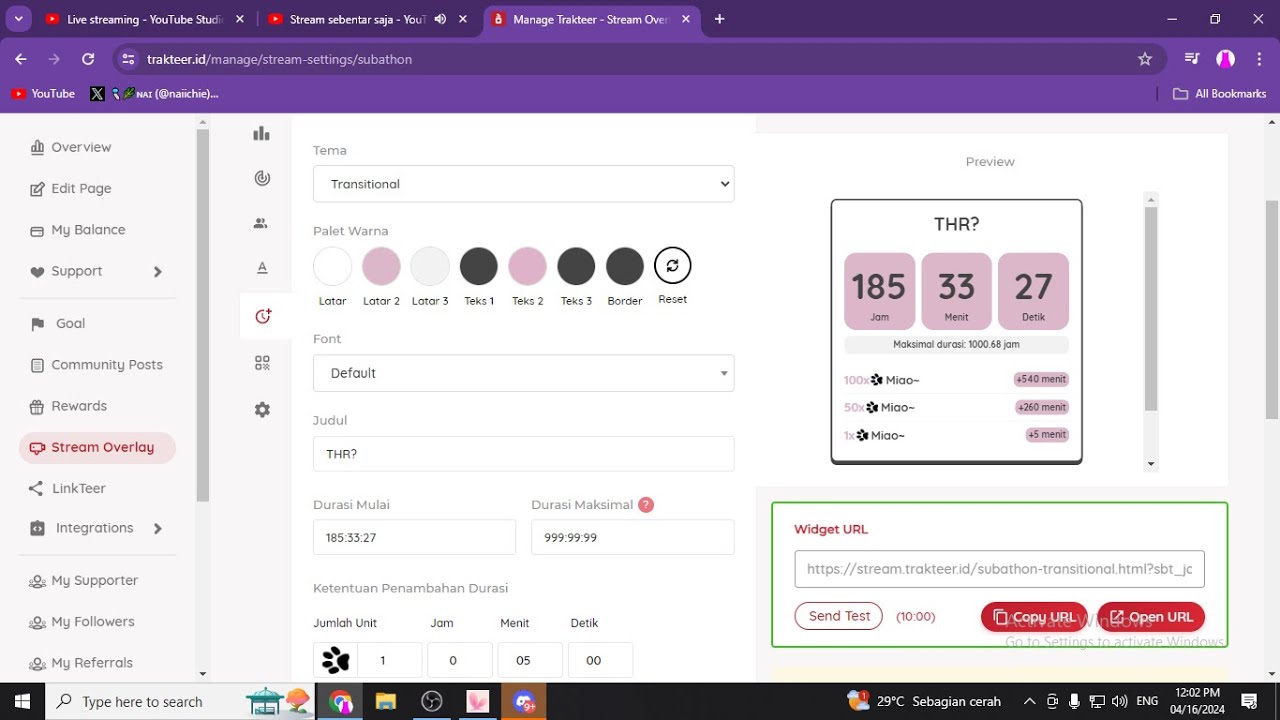The height and width of the screenshot is (720, 1280).
Task: Open the supporters group overlay icon
Action: 262,223
